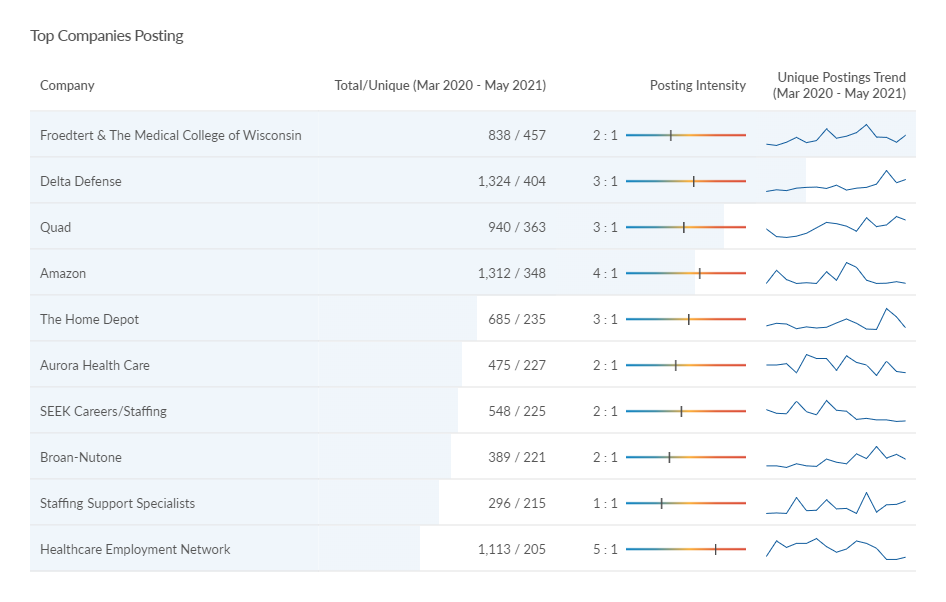Image resolution: width=946 pixels, height=602 pixels.
Task: Click the 296 / 215 postings value
Action: click(517, 503)
